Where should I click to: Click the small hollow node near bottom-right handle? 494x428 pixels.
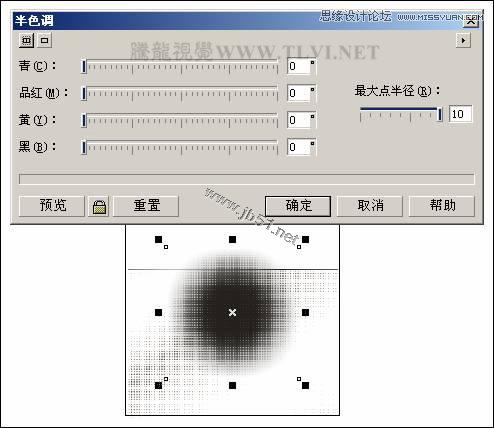point(299,379)
